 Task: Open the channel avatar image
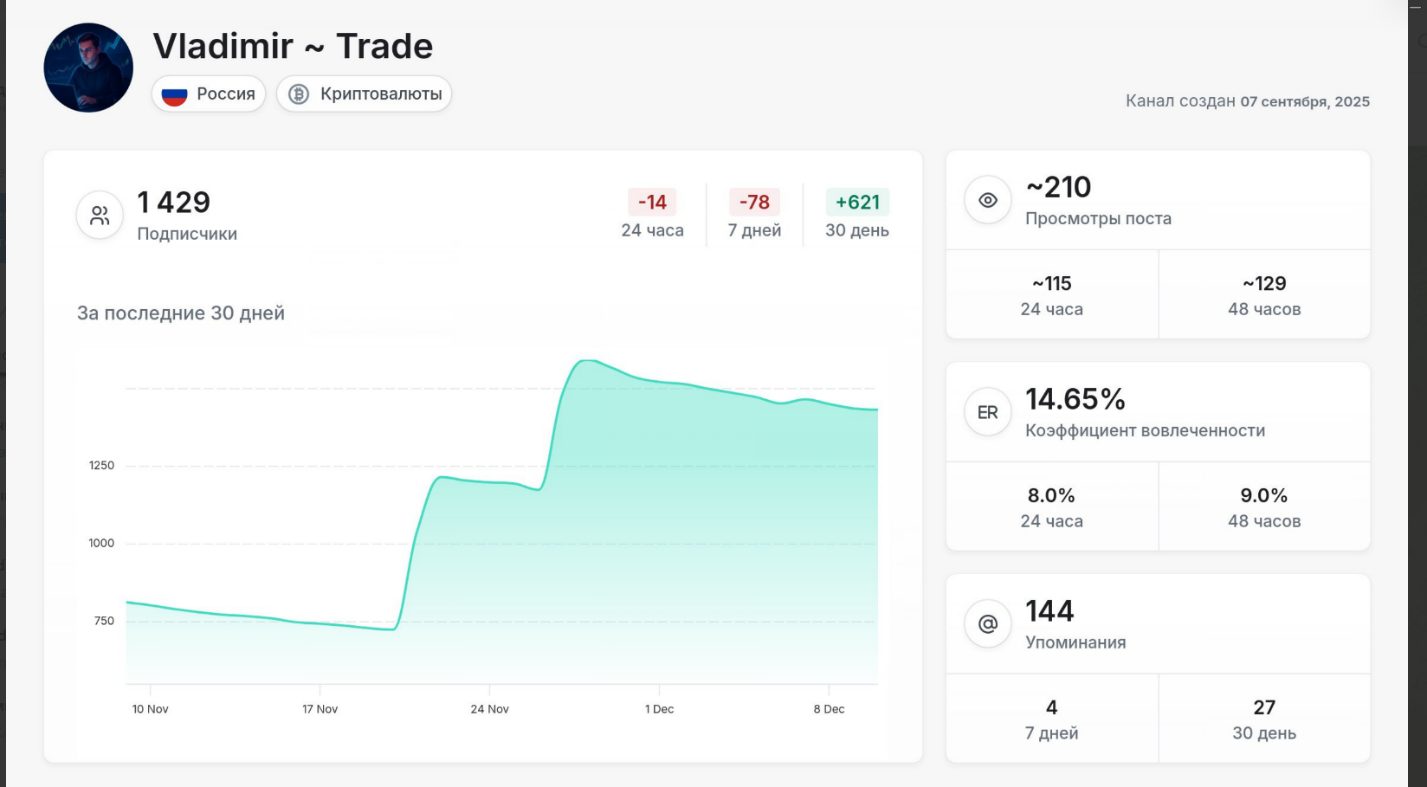tap(87, 67)
